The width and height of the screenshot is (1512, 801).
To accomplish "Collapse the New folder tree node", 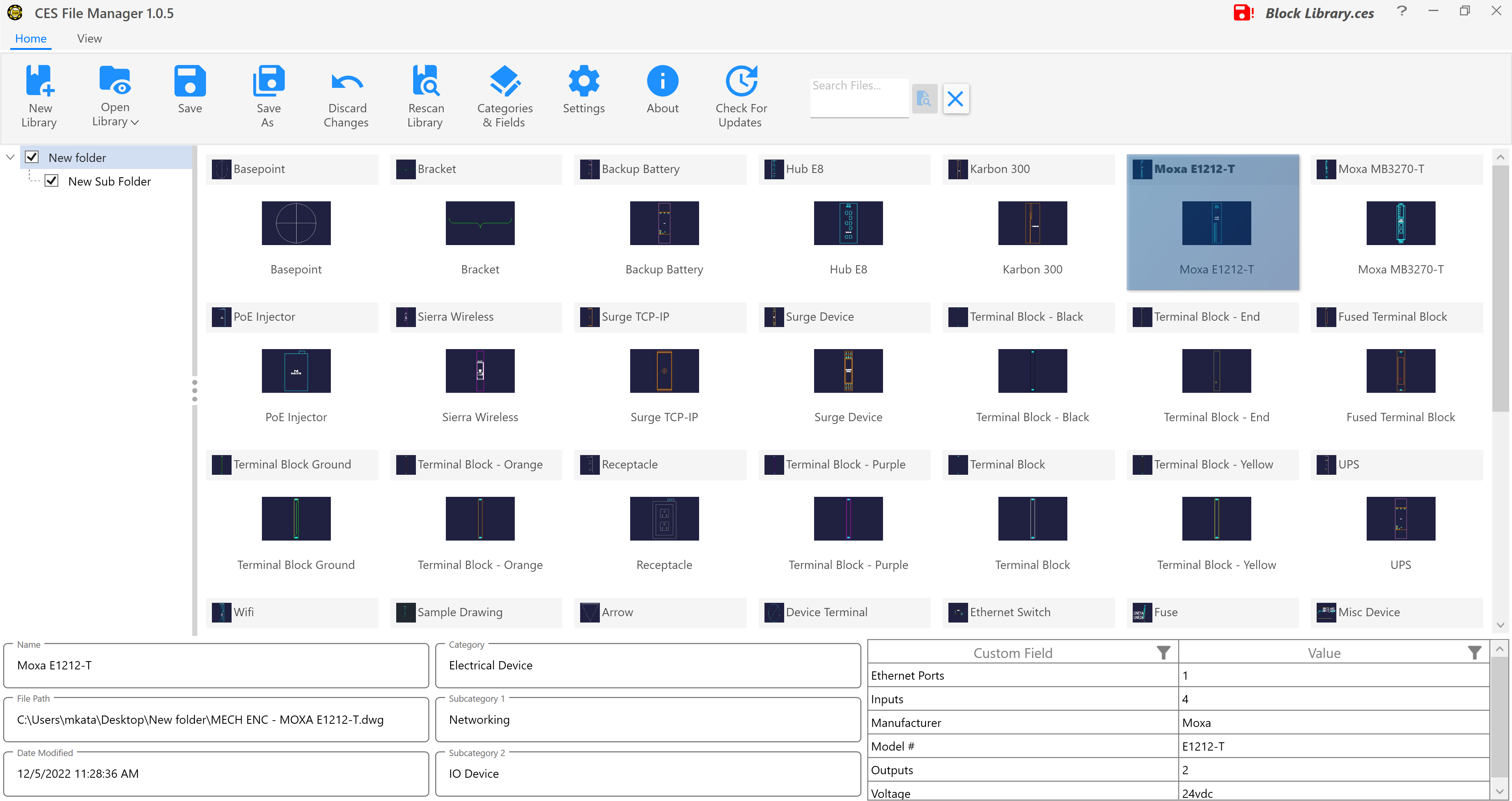I will [10, 157].
